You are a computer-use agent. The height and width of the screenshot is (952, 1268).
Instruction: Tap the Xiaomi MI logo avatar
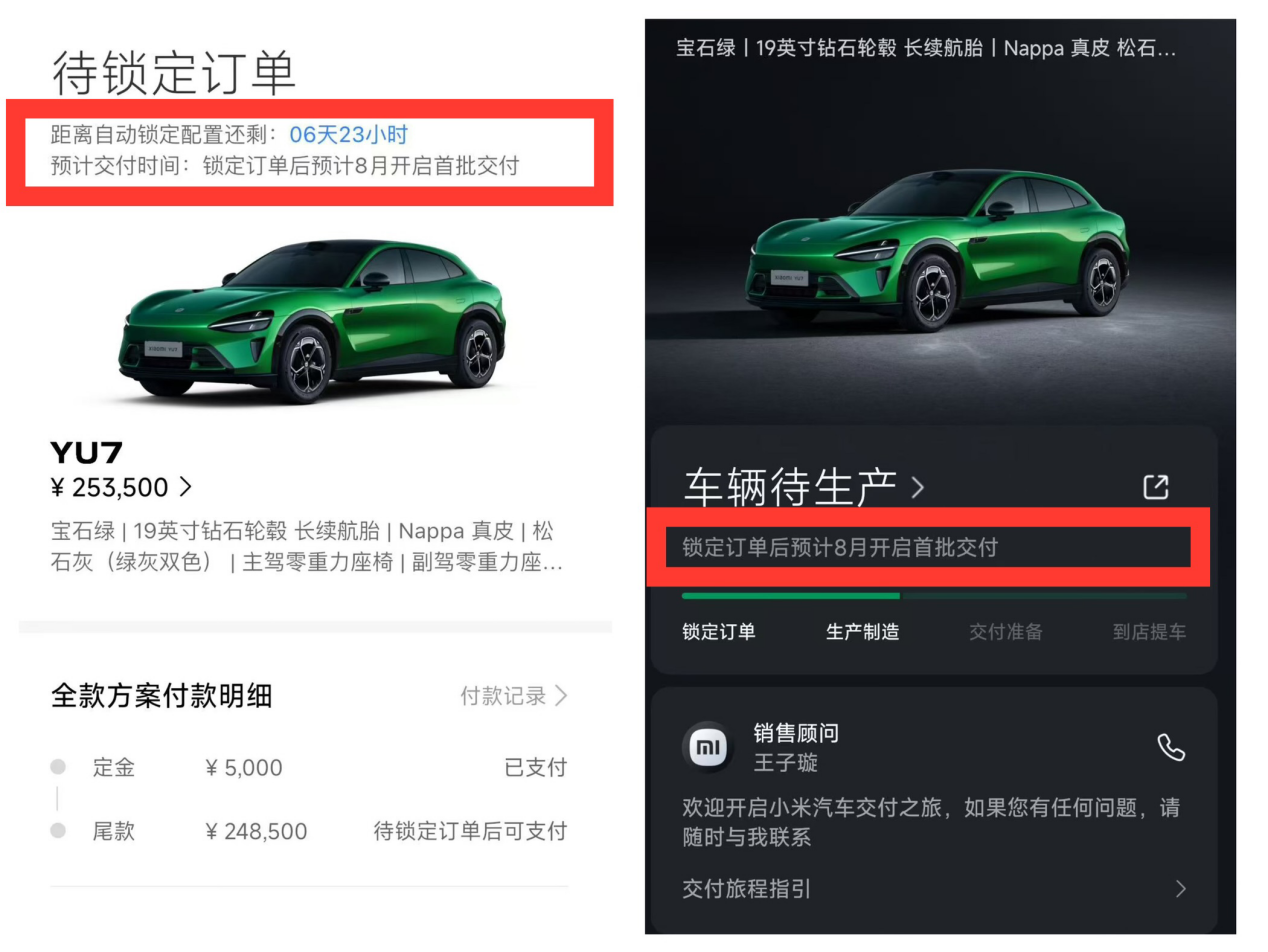707,747
